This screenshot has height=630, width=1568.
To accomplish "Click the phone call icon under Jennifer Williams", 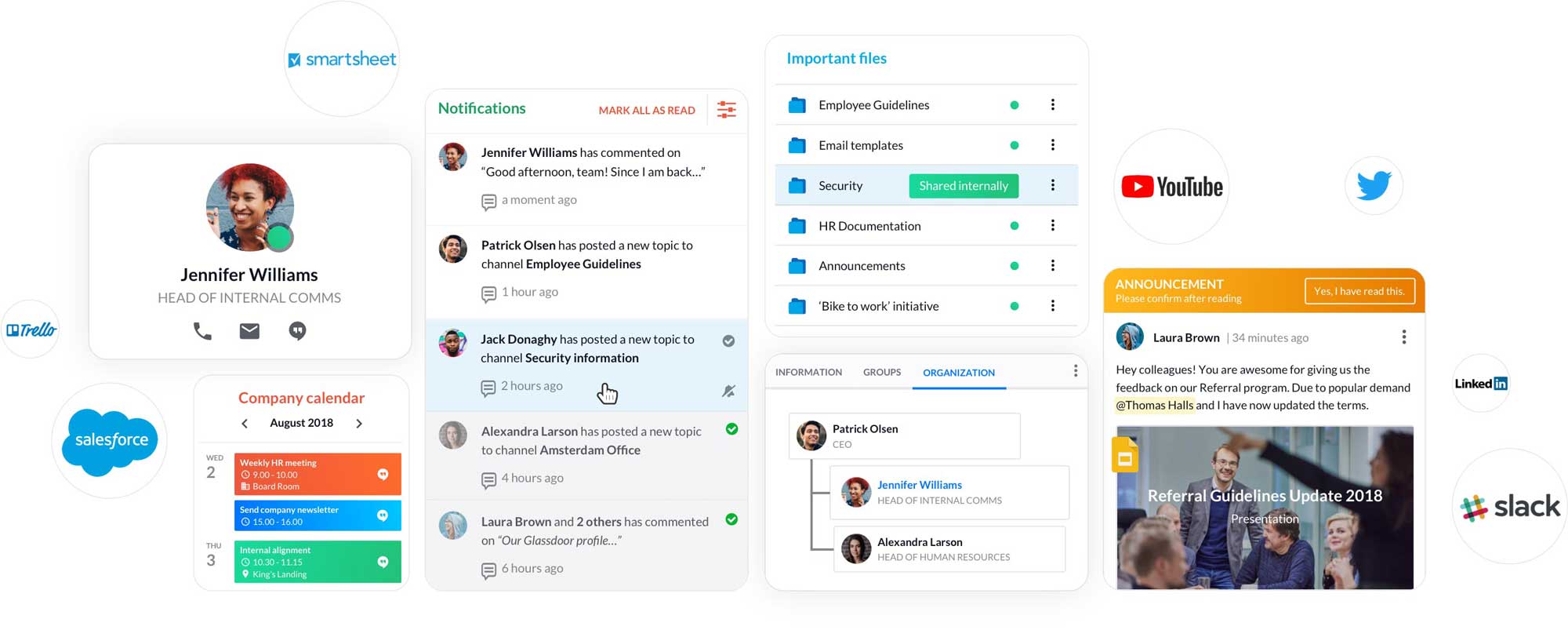I will [x=202, y=331].
